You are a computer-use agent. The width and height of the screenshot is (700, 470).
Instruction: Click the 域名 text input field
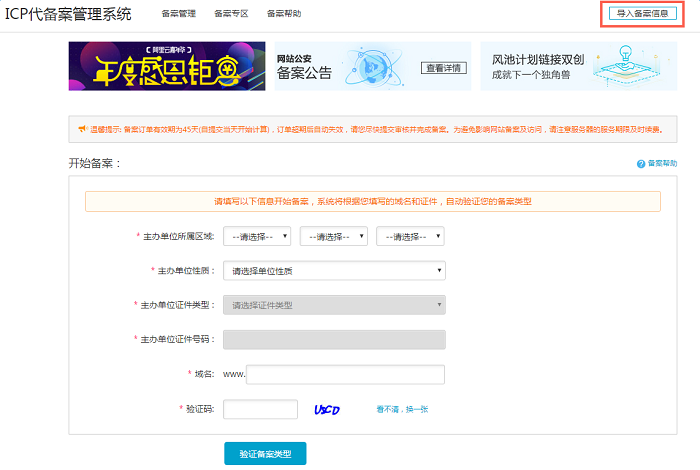click(x=345, y=374)
